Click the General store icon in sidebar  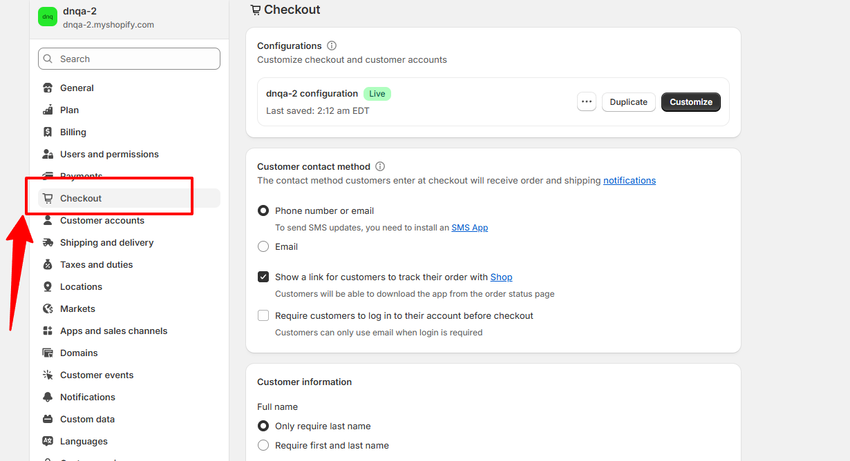[x=48, y=88]
